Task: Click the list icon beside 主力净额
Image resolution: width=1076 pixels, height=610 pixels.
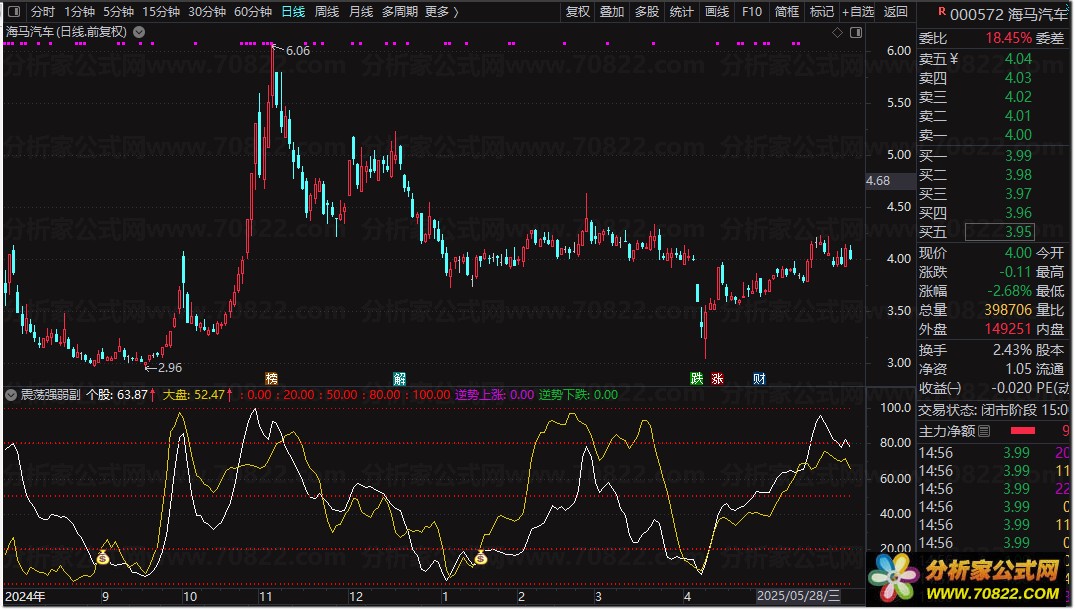Action: click(984, 431)
